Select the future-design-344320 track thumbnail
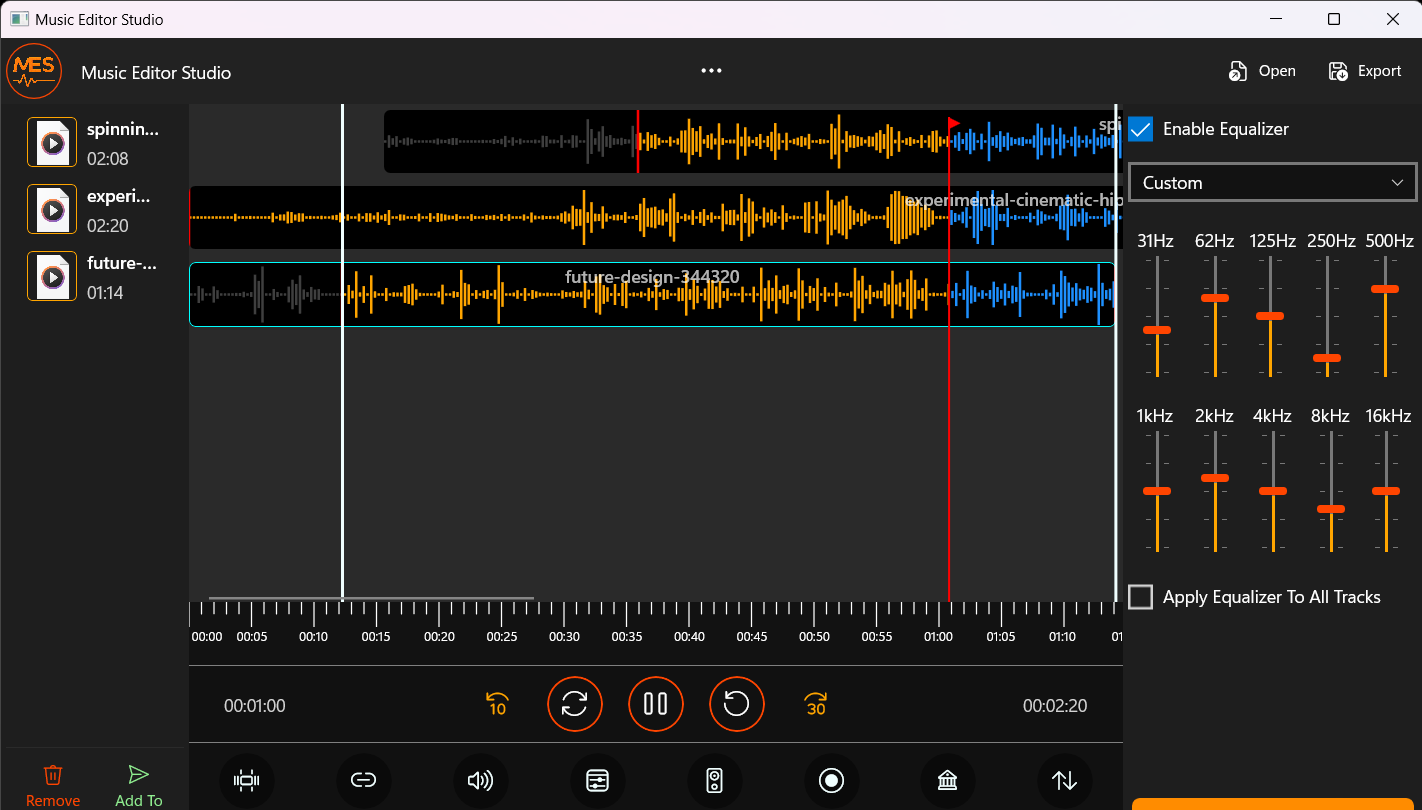 pyautogui.click(x=51, y=276)
